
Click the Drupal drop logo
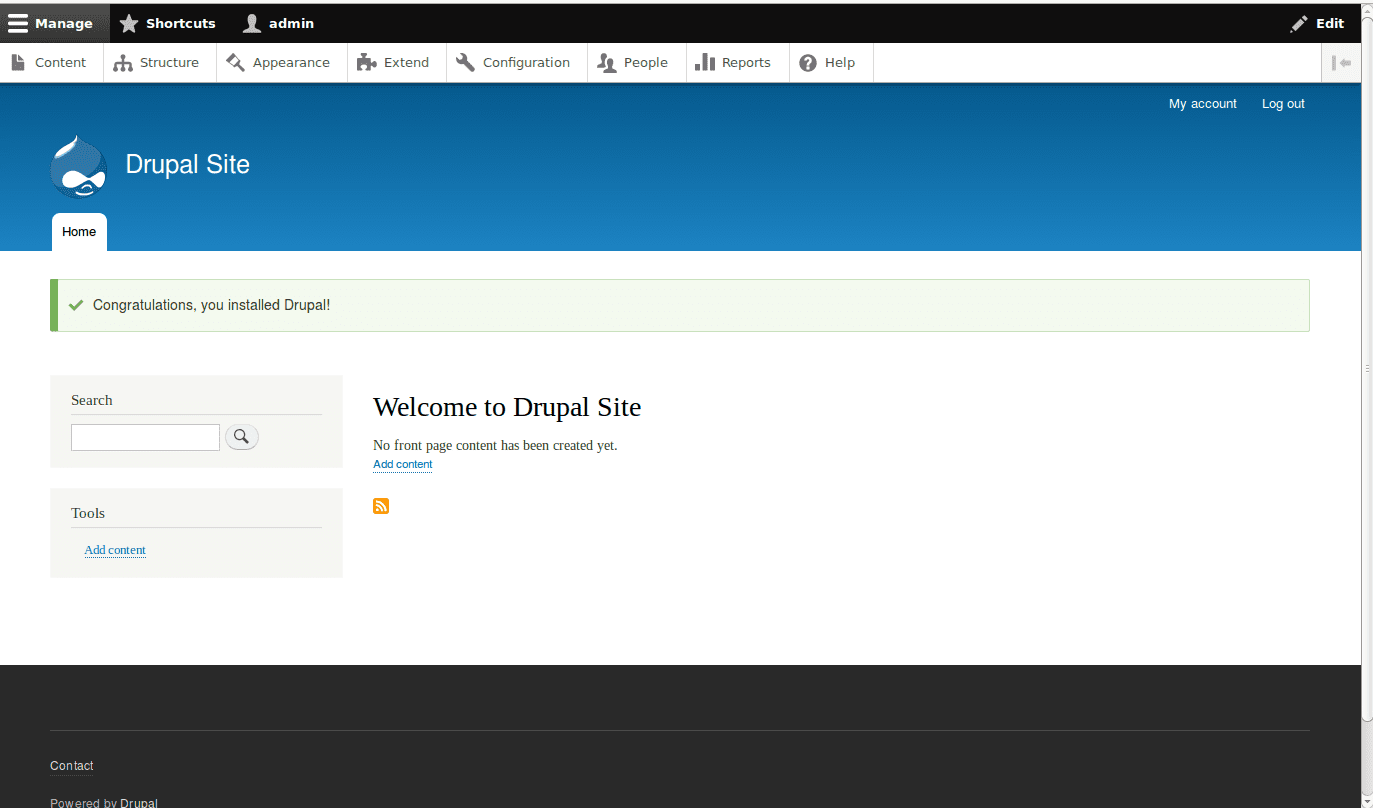(78, 165)
